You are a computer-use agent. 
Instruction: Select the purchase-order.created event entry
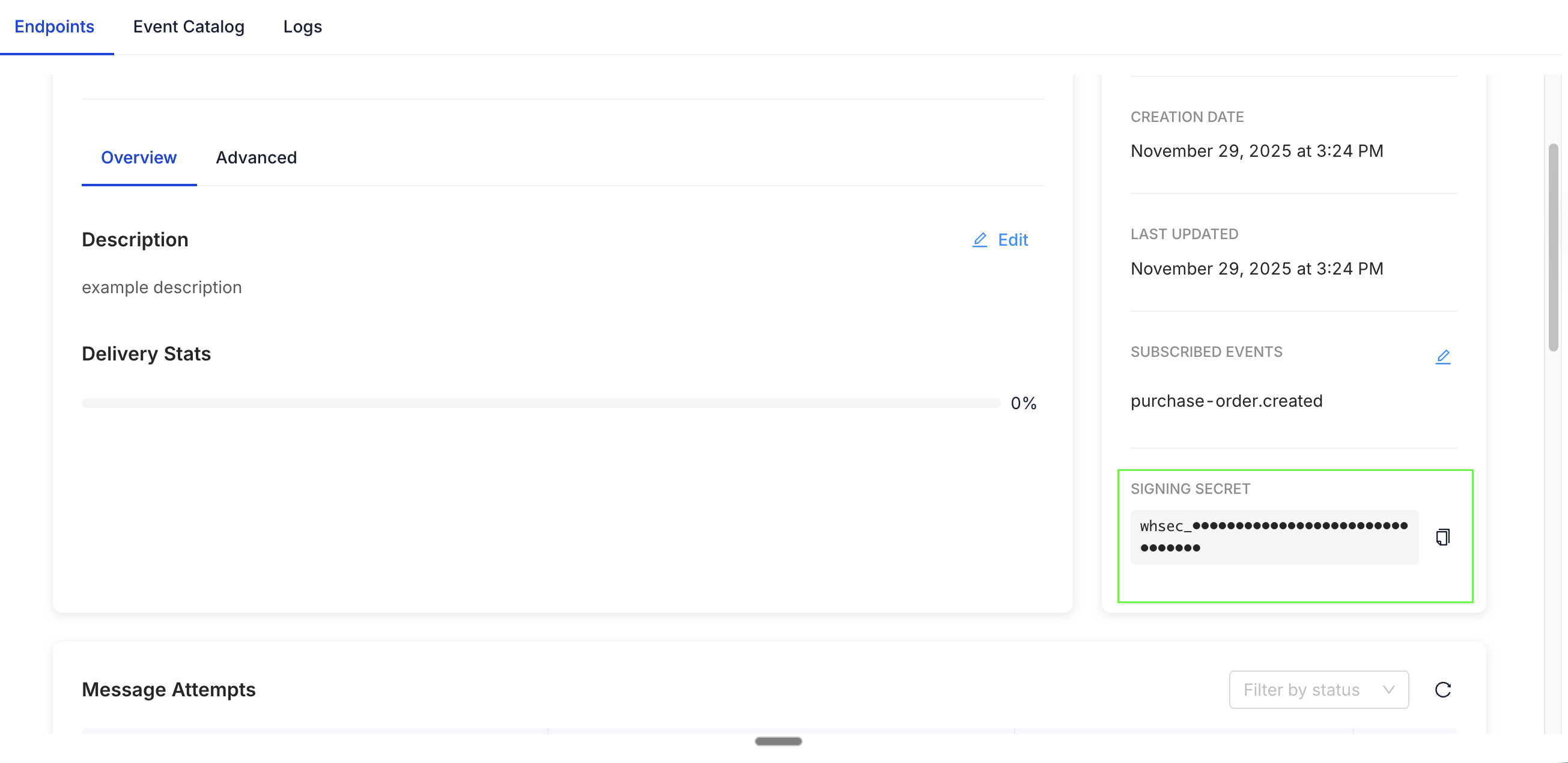point(1227,401)
